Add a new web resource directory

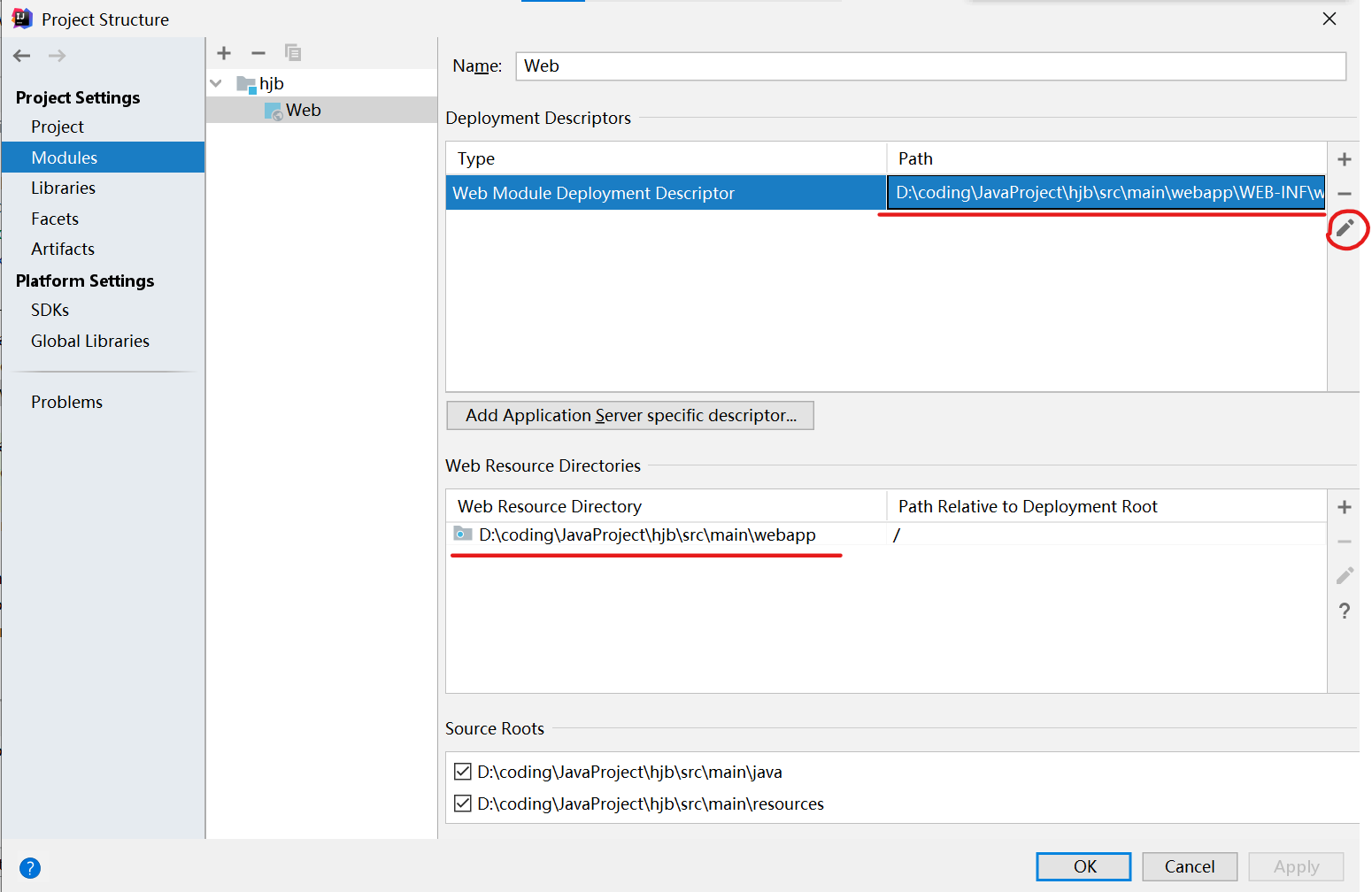[x=1344, y=507]
